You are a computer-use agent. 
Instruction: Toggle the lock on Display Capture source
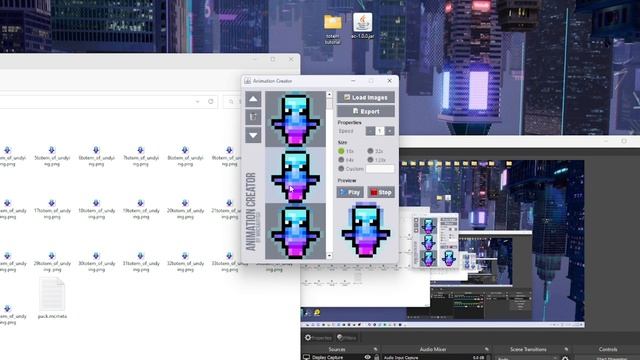coord(377,357)
